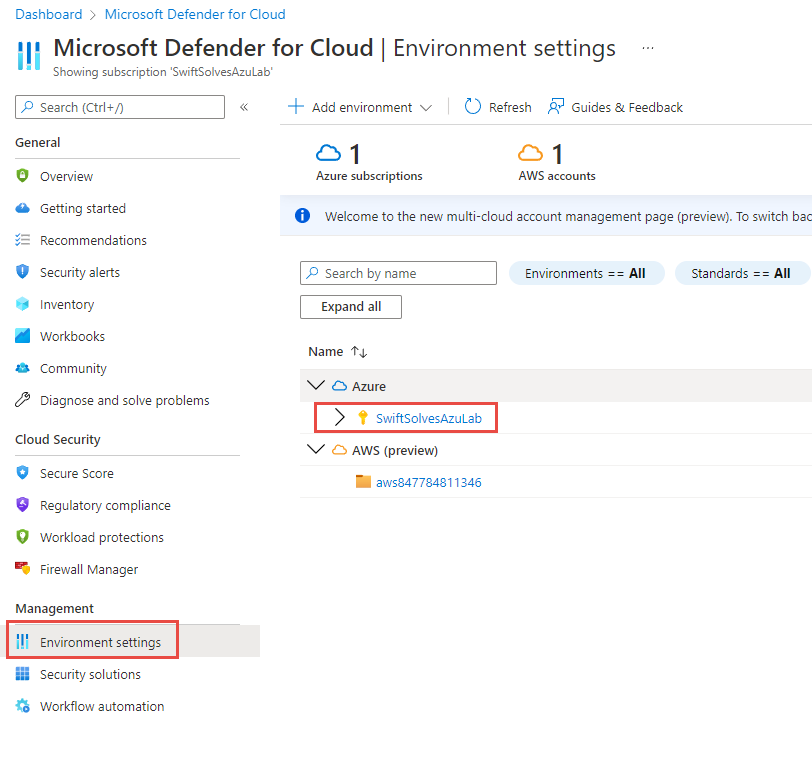Click the Security alerts shield icon
This screenshot has height=776, width=812.
22,272
